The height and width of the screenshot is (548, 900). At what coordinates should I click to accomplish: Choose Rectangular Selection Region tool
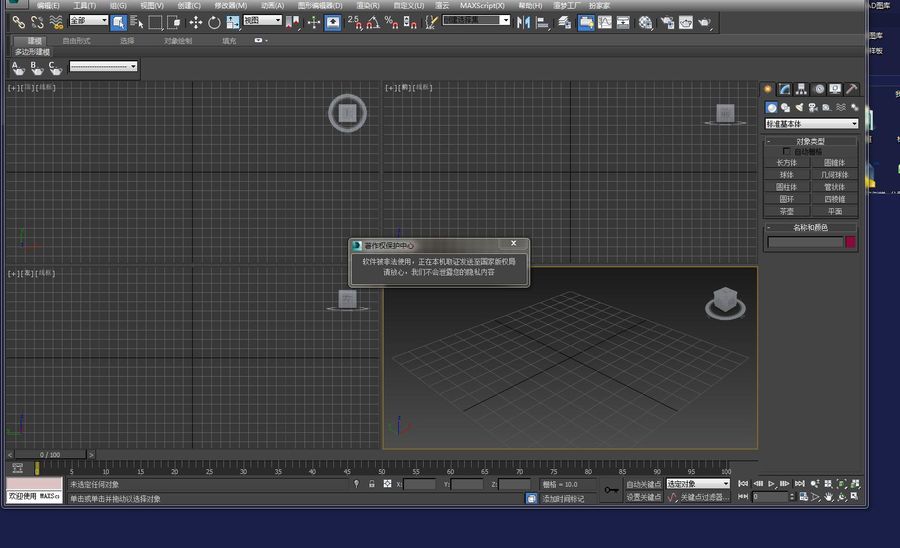[x=155, y=22]
